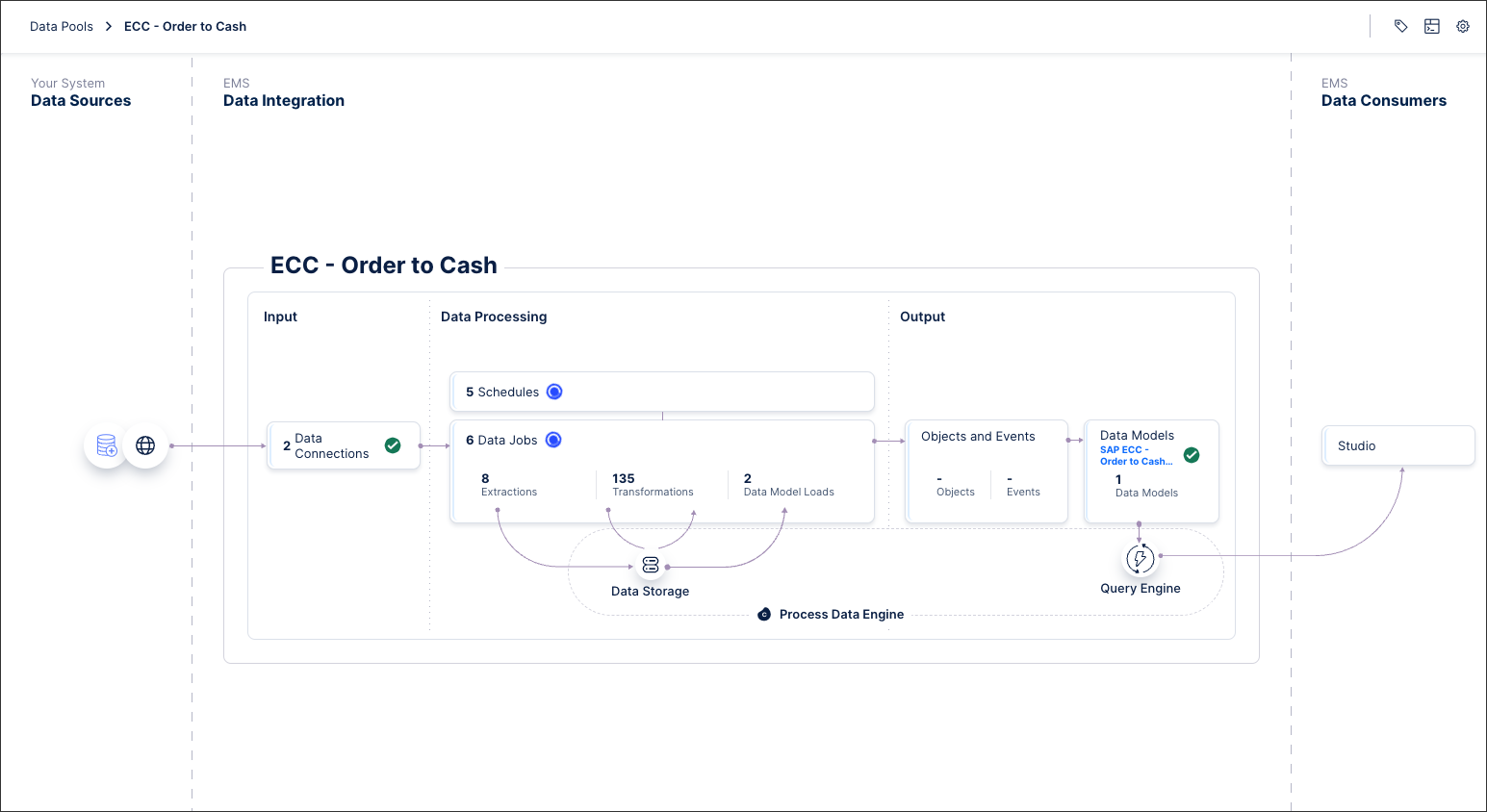Open the Data Models card title
This screenshot has width=1487, height=812.
[x=1137, y=435]
